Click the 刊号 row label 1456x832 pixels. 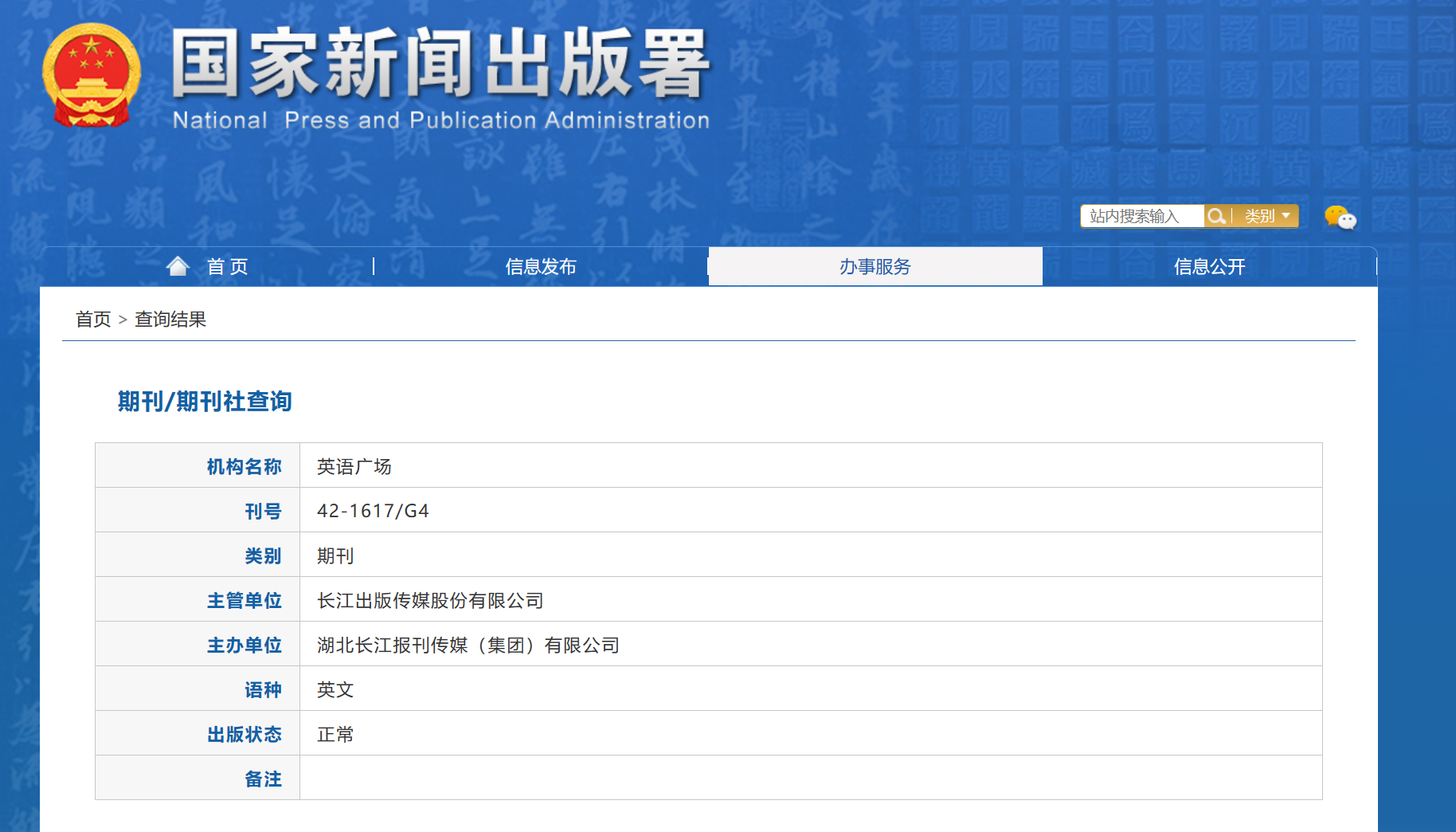(x=264, y=511)
